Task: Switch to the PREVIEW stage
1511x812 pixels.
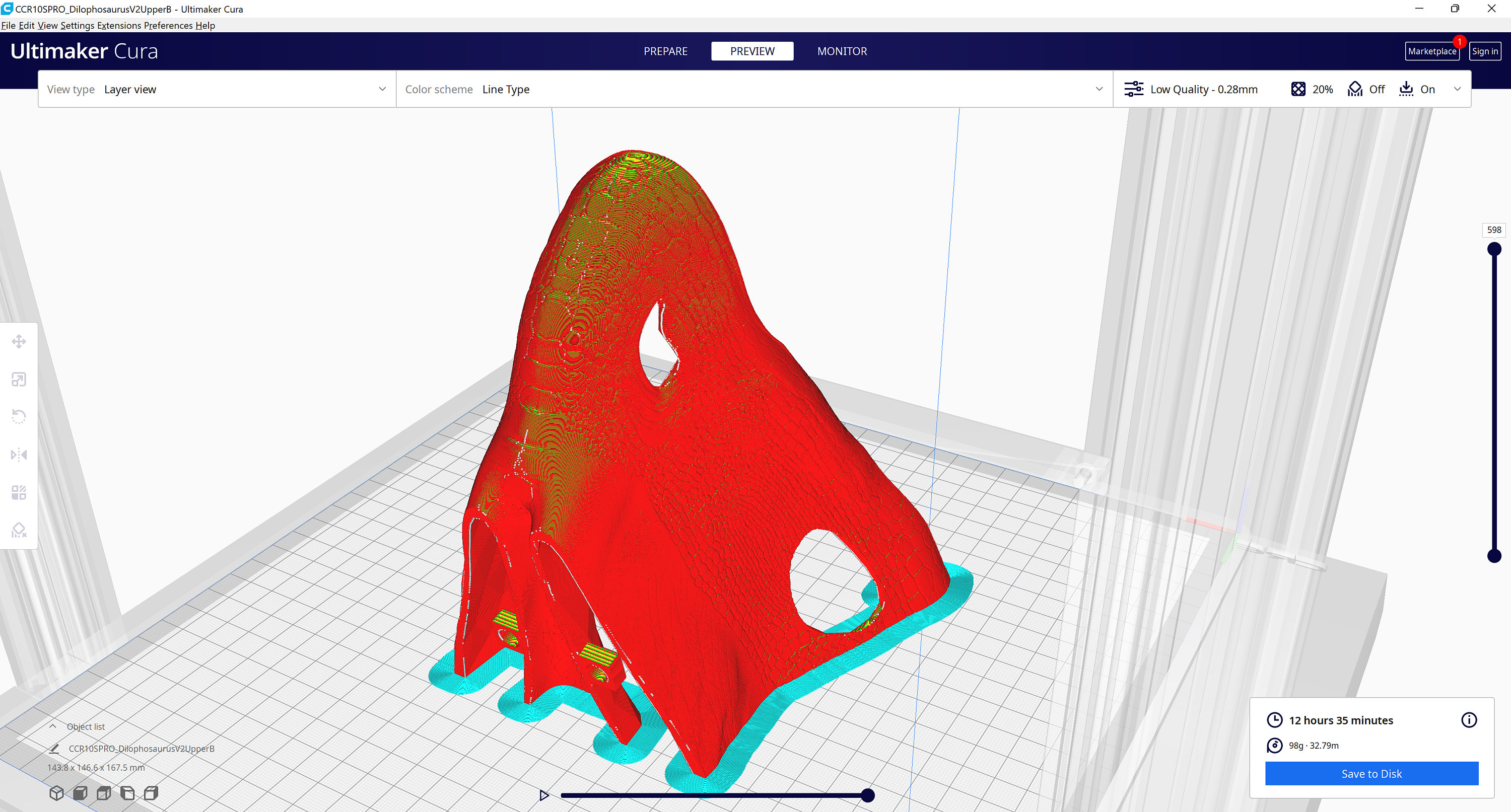Action: click(x=752, y=51)
